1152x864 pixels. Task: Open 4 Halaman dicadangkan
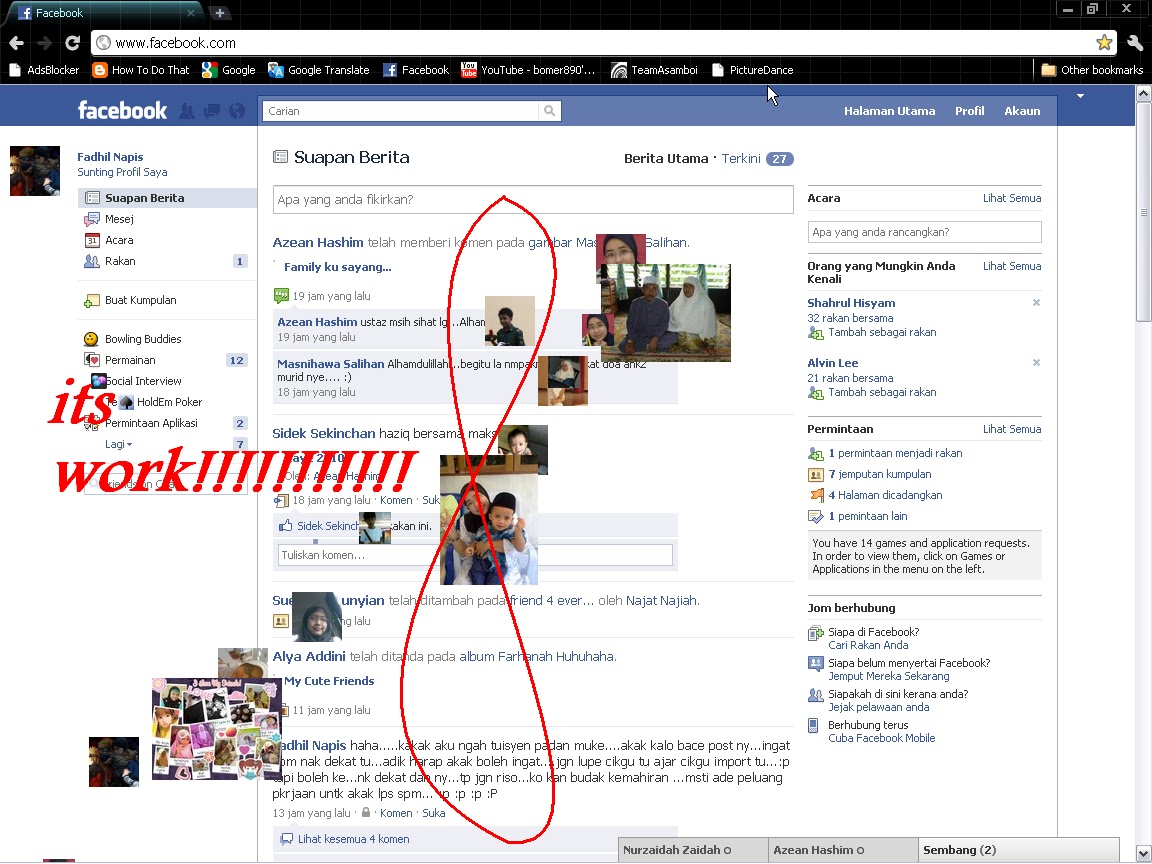(x=885, y=495)
